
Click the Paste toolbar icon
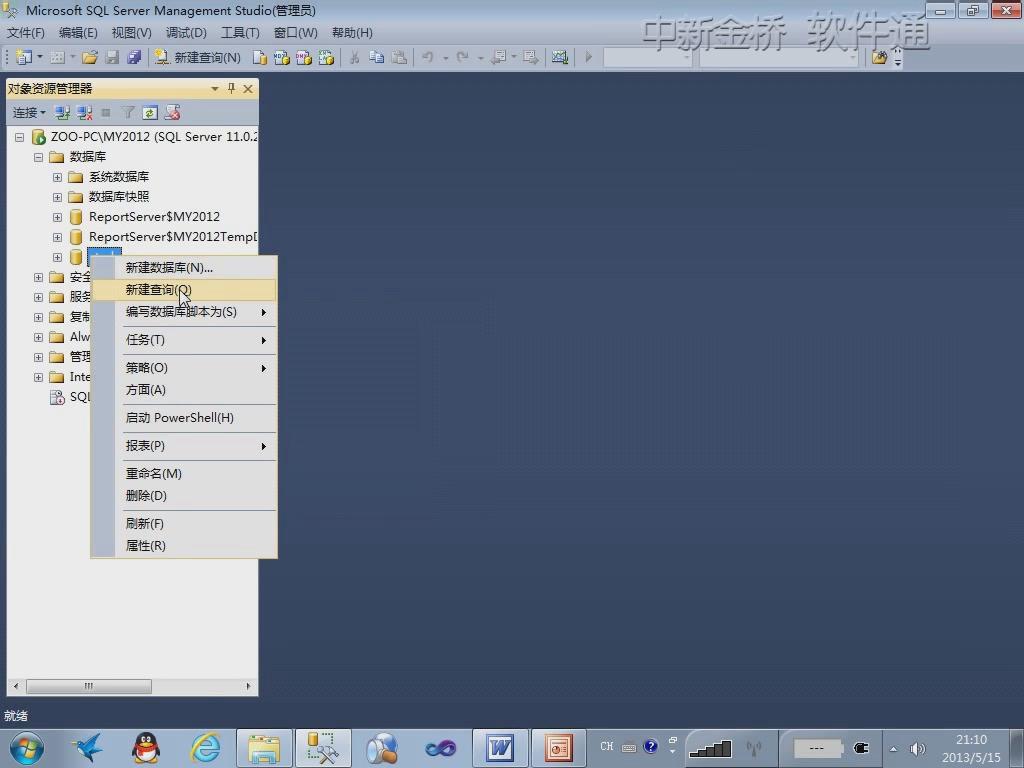pyautogui.click(x=399, y=57)
